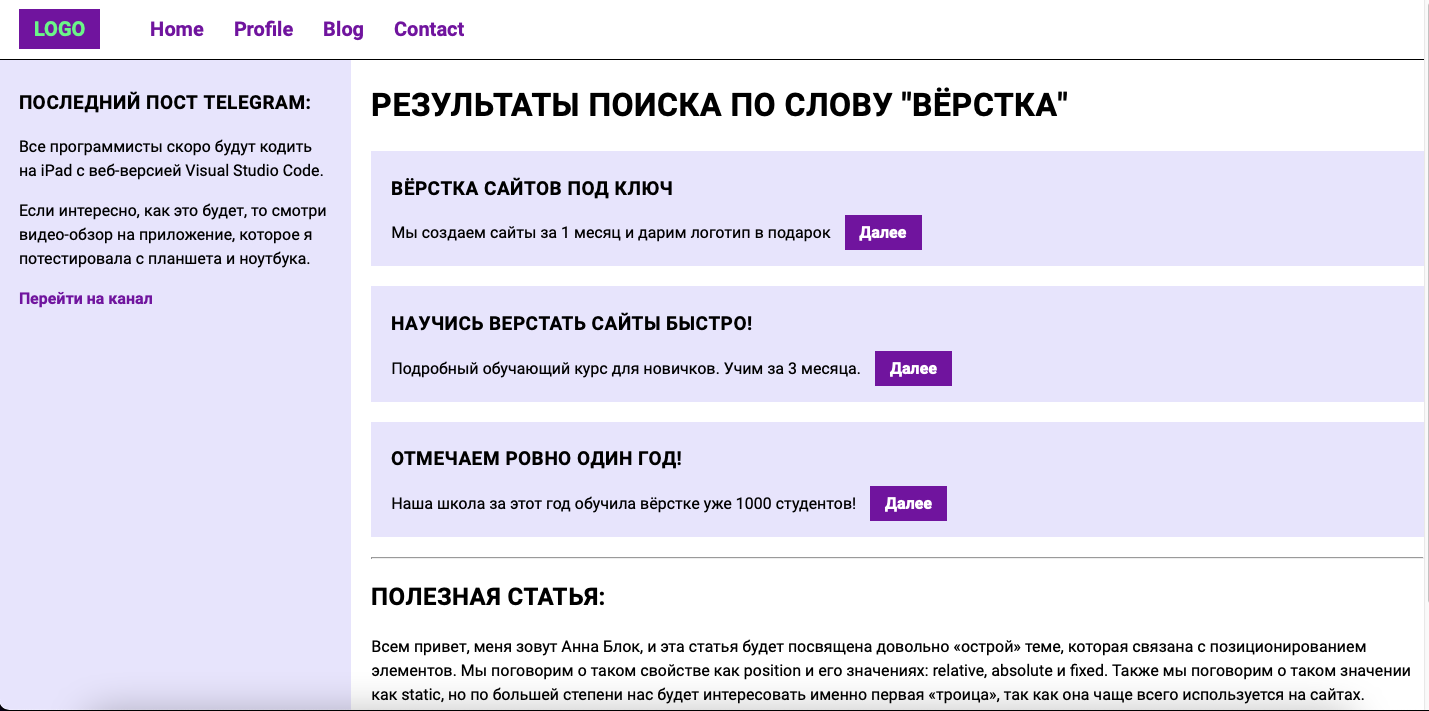Click the "Последний пост Telegram:" sidebar heading
This screenshot has height=711, width=1429.
point(165,103)
